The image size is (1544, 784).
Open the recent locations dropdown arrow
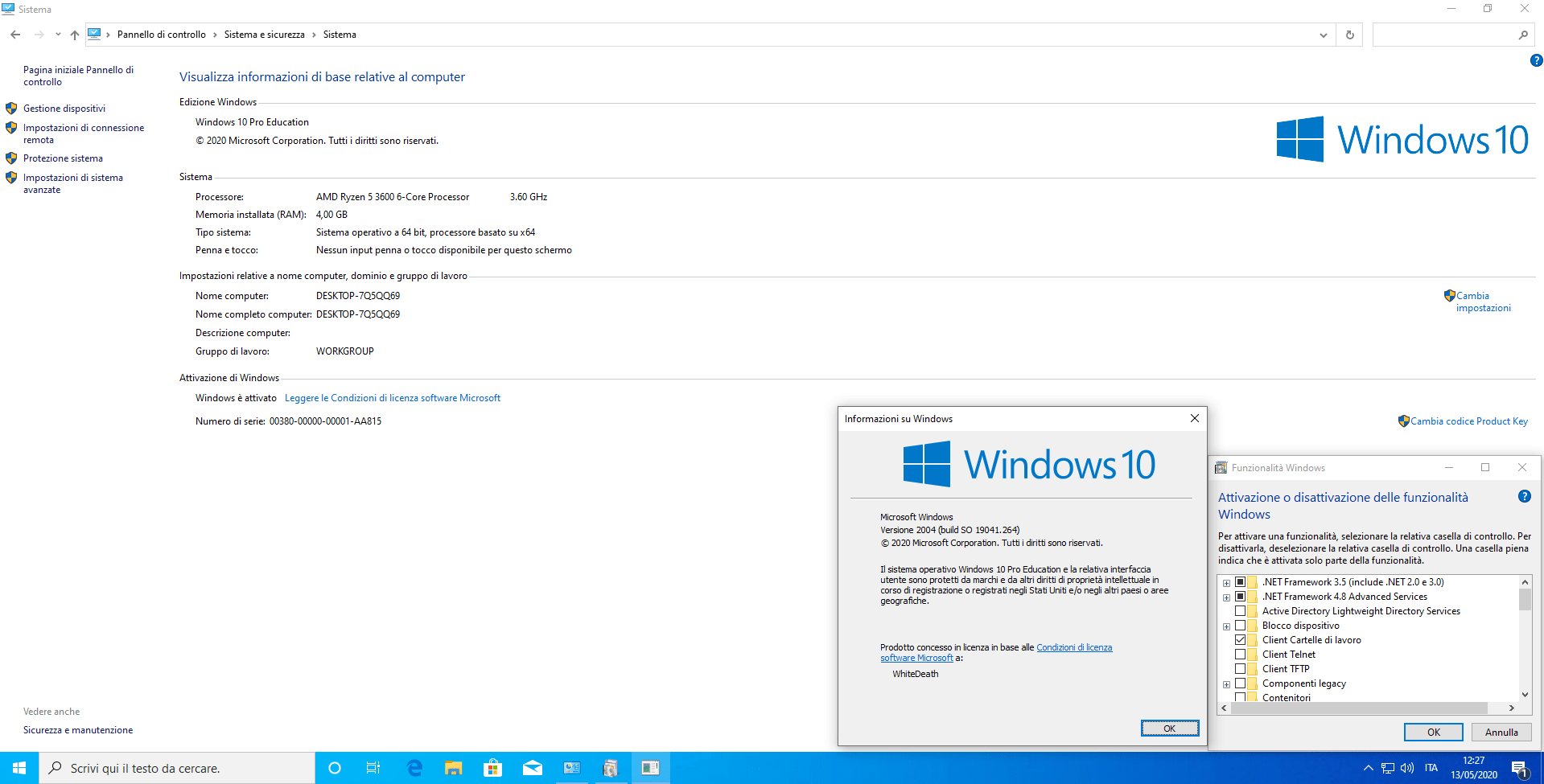(58, 35)
